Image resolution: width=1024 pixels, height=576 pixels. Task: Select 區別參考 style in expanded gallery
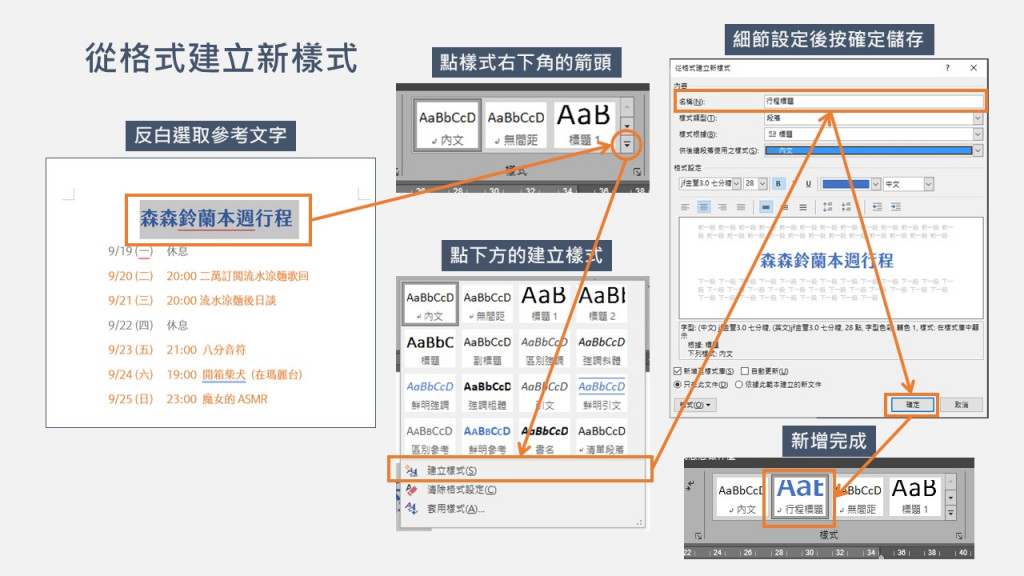[x=430, y=438]
